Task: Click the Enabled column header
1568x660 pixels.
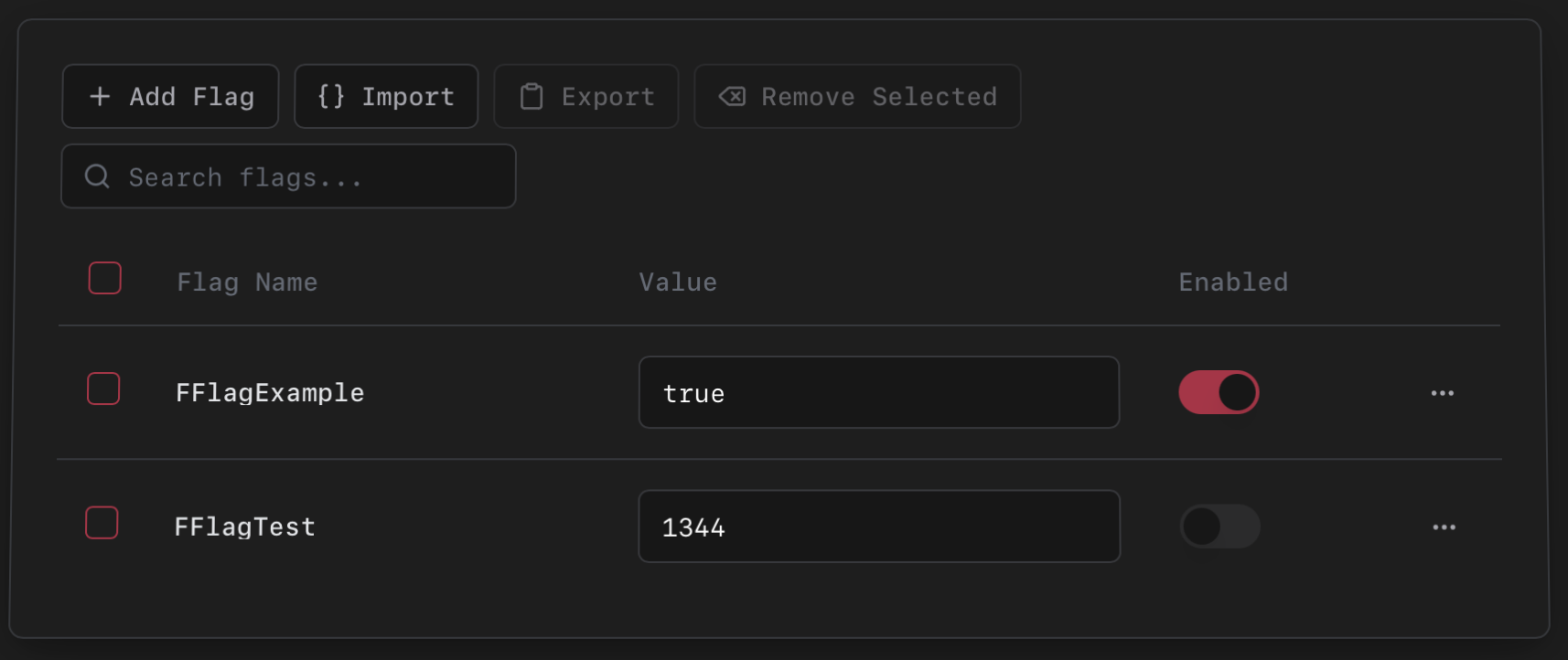Action: click(x=1232, y=282)
